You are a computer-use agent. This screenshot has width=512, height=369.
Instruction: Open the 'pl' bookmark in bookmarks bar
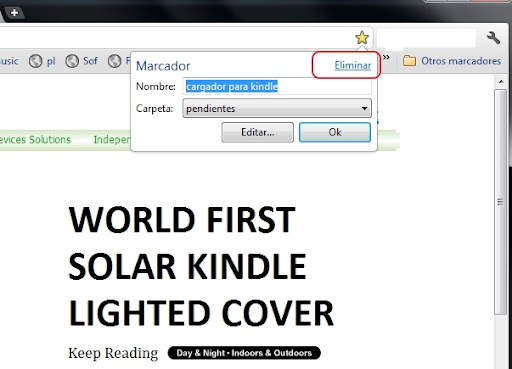coord(42,61)
